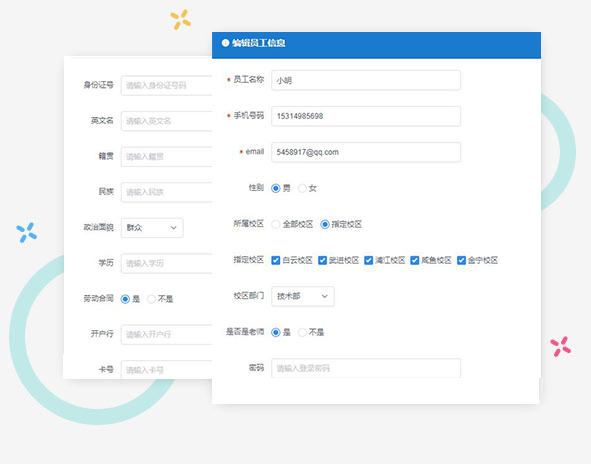
Task: Click the 手机号码 label
Action: pyautogui.click(x=248, y=115)
